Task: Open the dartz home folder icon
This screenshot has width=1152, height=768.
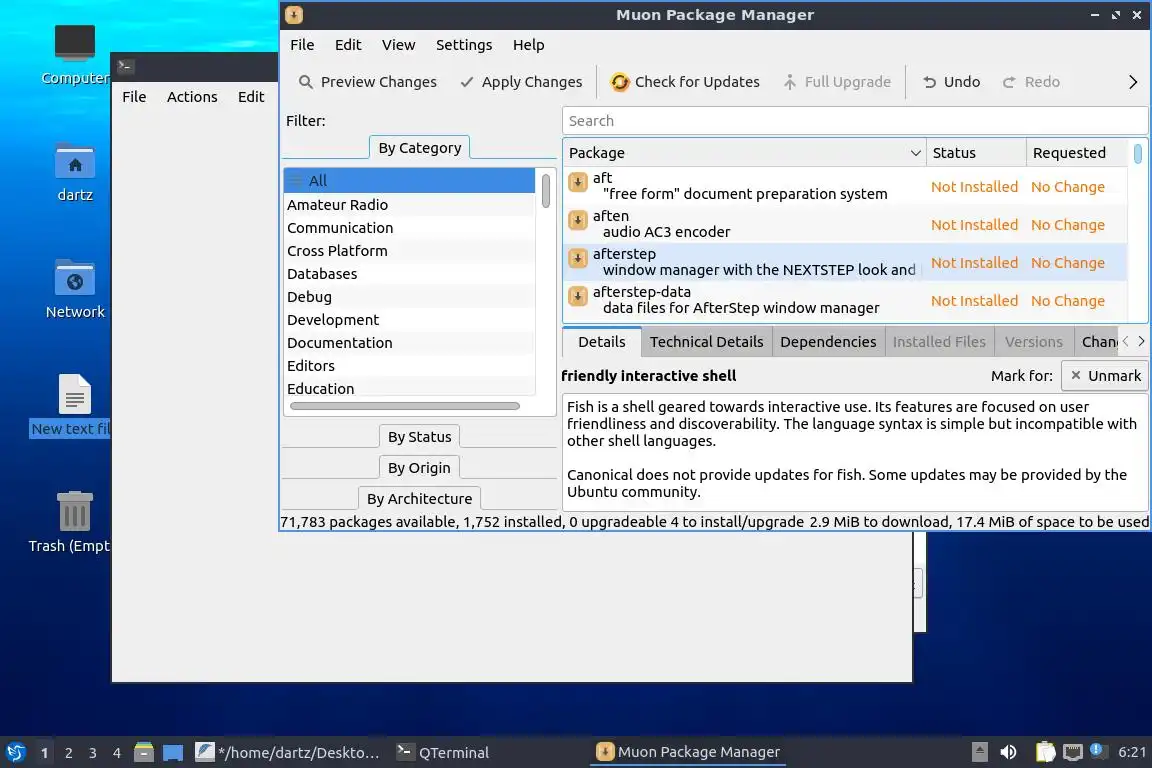Action: tap(75, 161)
